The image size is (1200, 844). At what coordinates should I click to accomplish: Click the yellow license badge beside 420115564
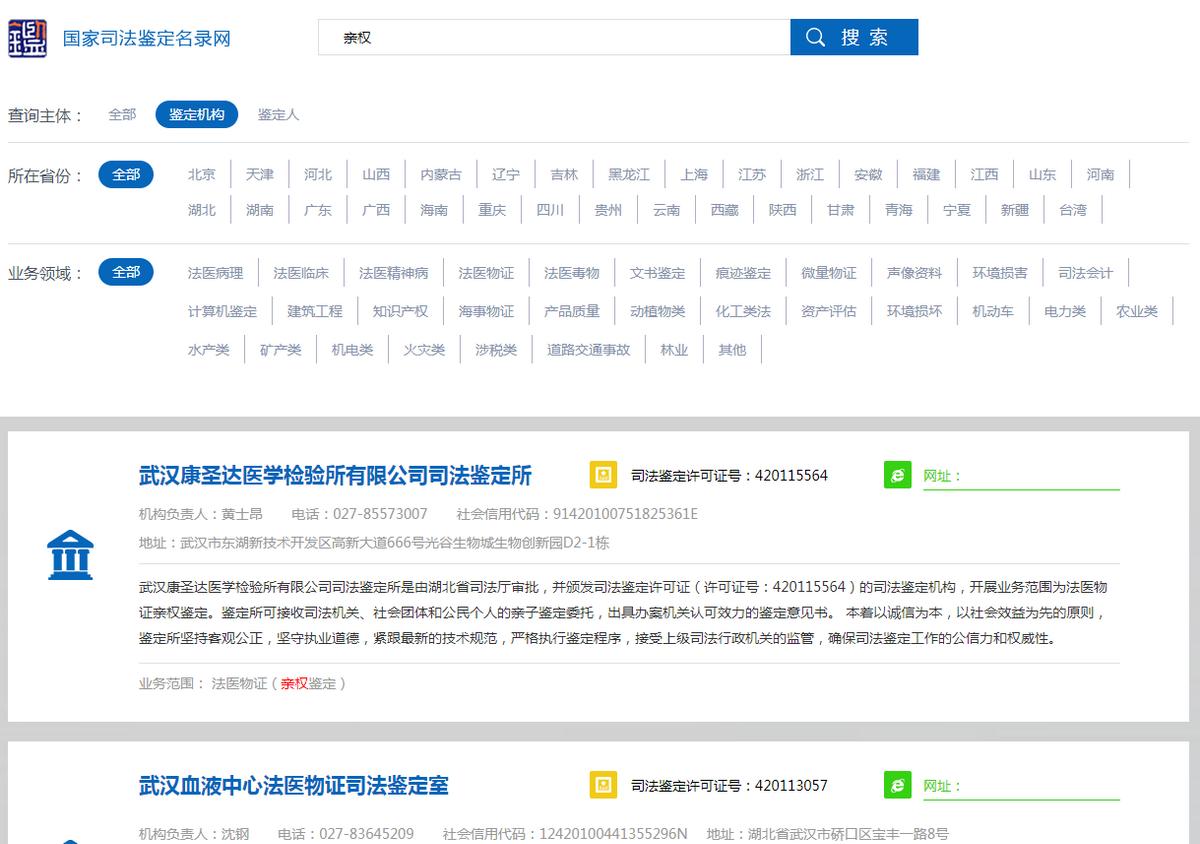coord(603,476)
